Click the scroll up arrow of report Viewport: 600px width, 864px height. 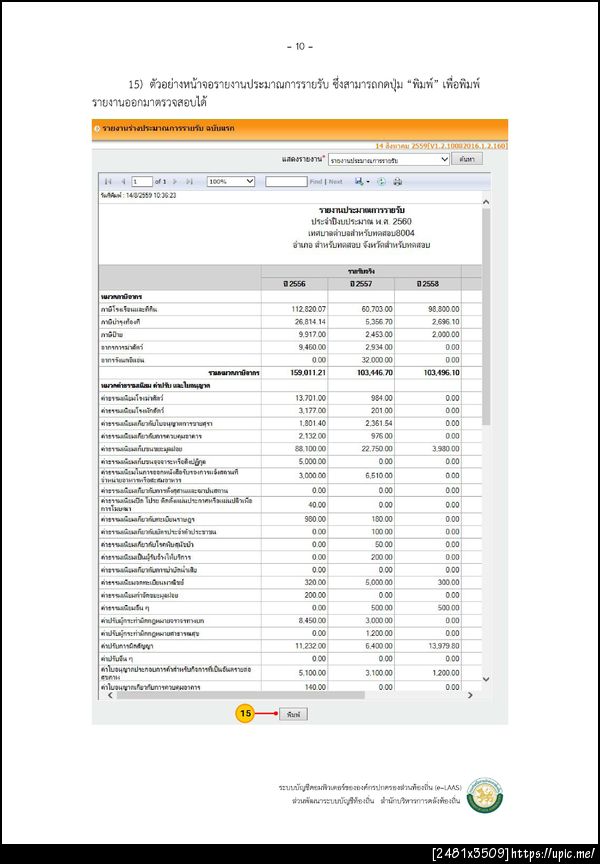(486, 202)
